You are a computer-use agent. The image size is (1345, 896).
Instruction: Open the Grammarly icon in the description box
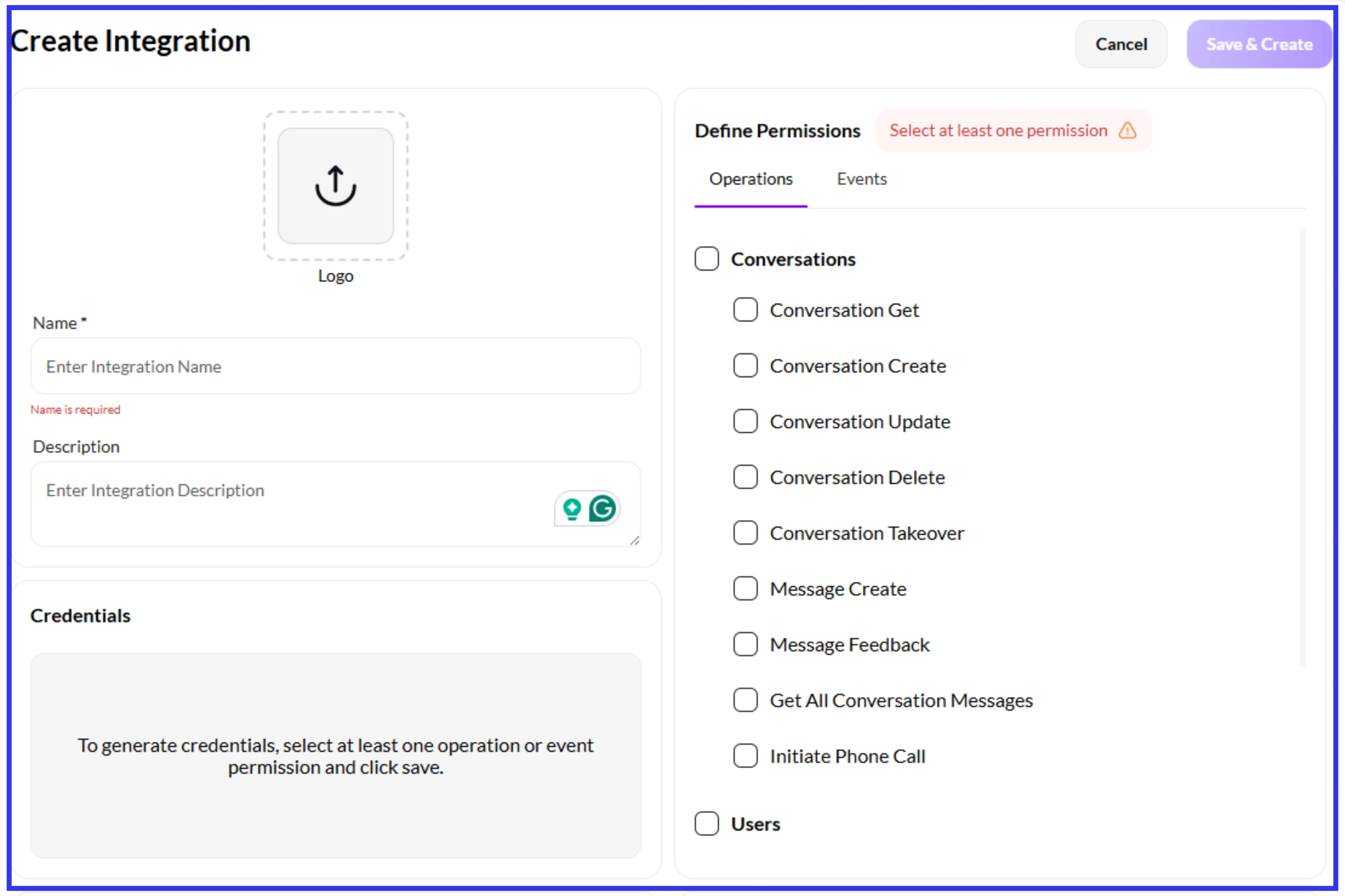[601, 509]
